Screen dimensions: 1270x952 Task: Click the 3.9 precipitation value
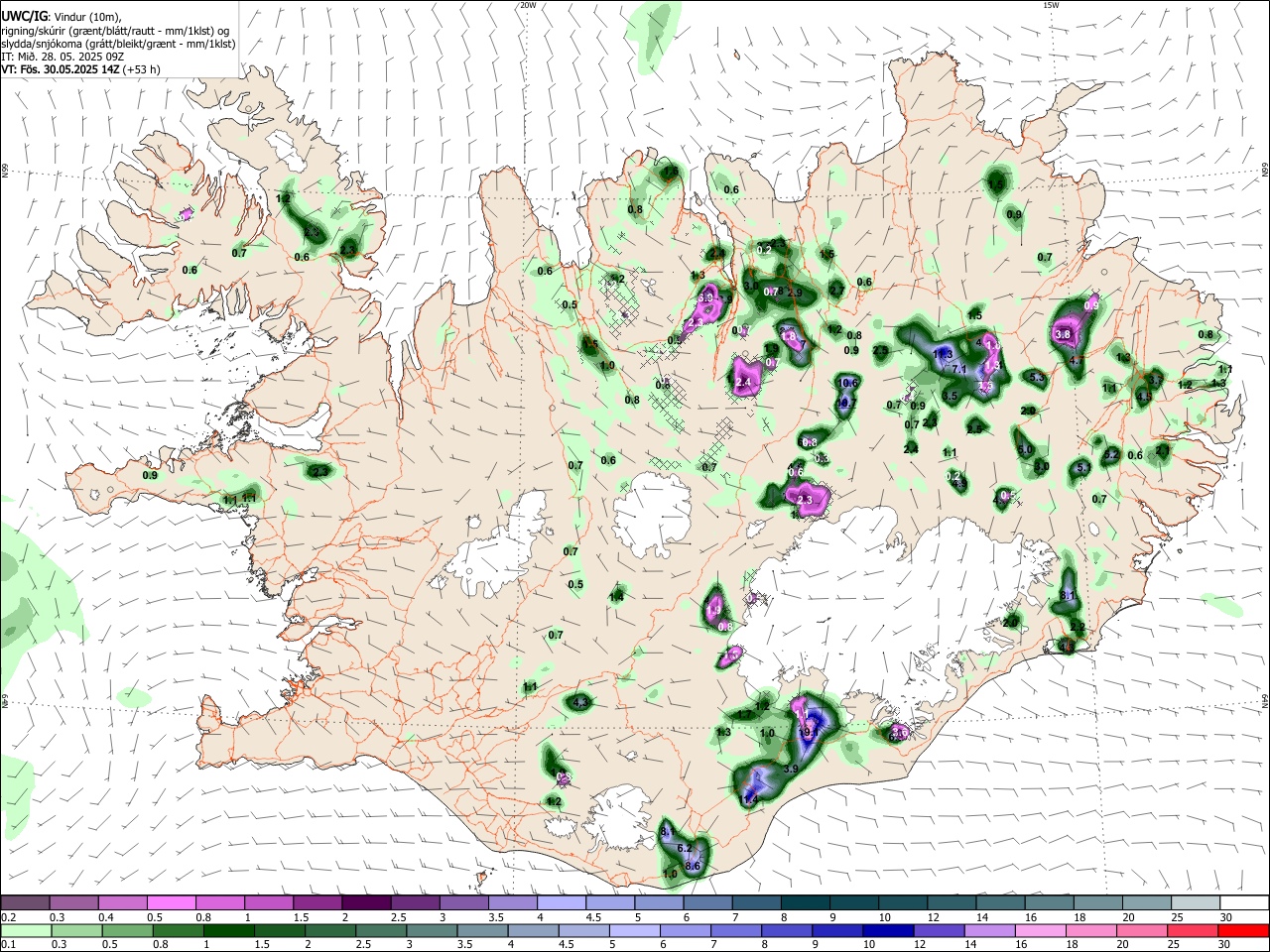coord(791,770)
